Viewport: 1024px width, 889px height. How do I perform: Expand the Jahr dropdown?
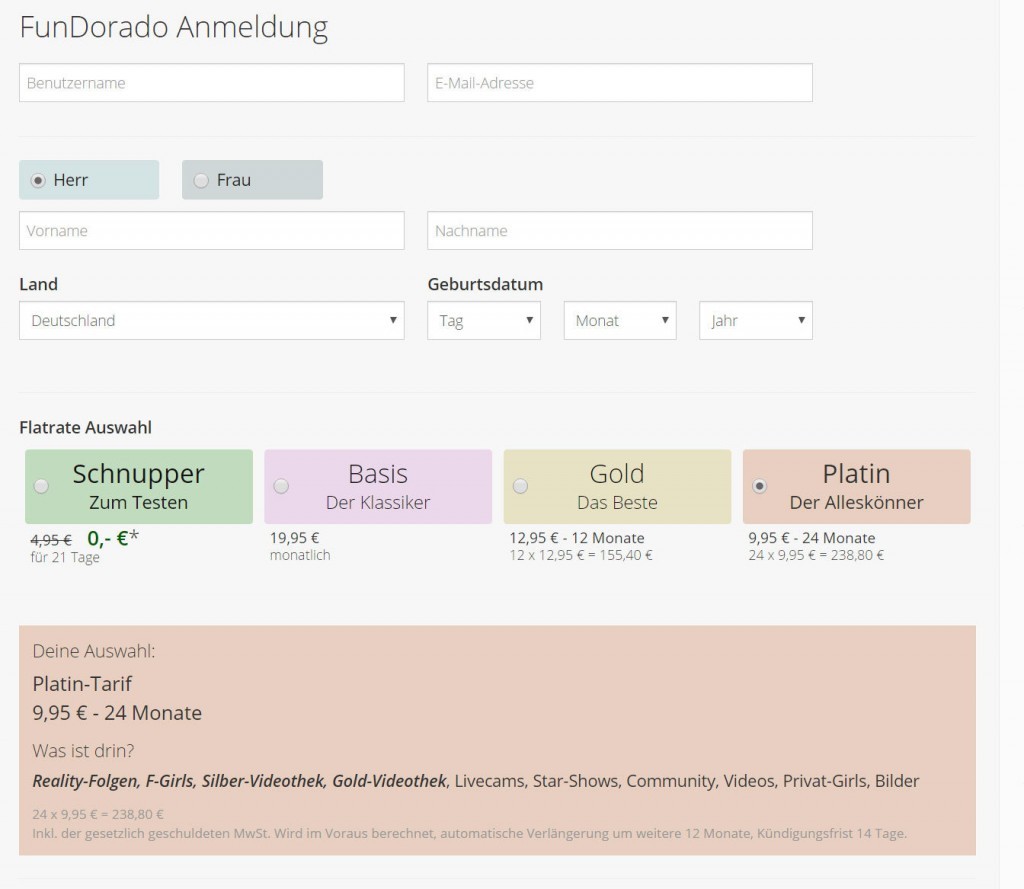coord(755,321)
